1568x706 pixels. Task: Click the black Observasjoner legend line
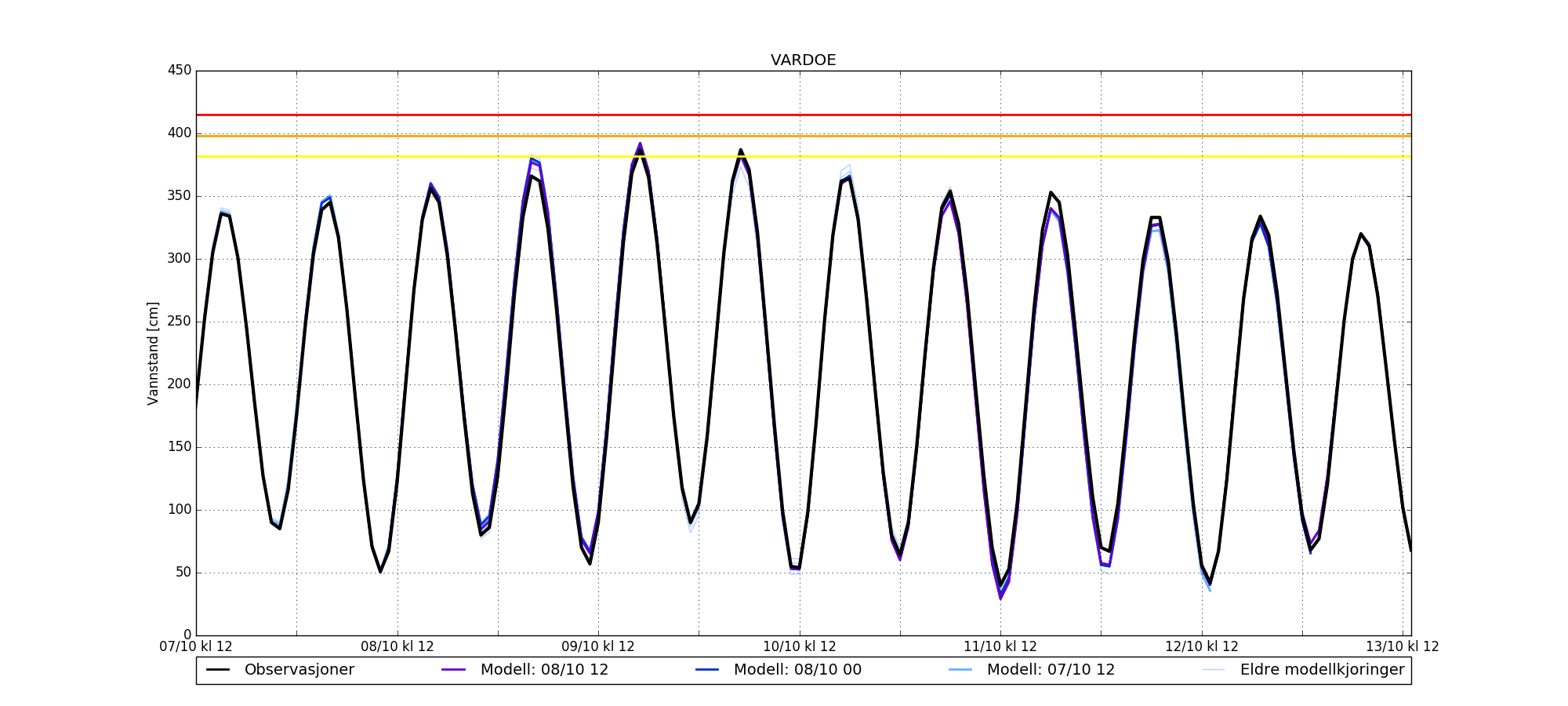(218, 670)
